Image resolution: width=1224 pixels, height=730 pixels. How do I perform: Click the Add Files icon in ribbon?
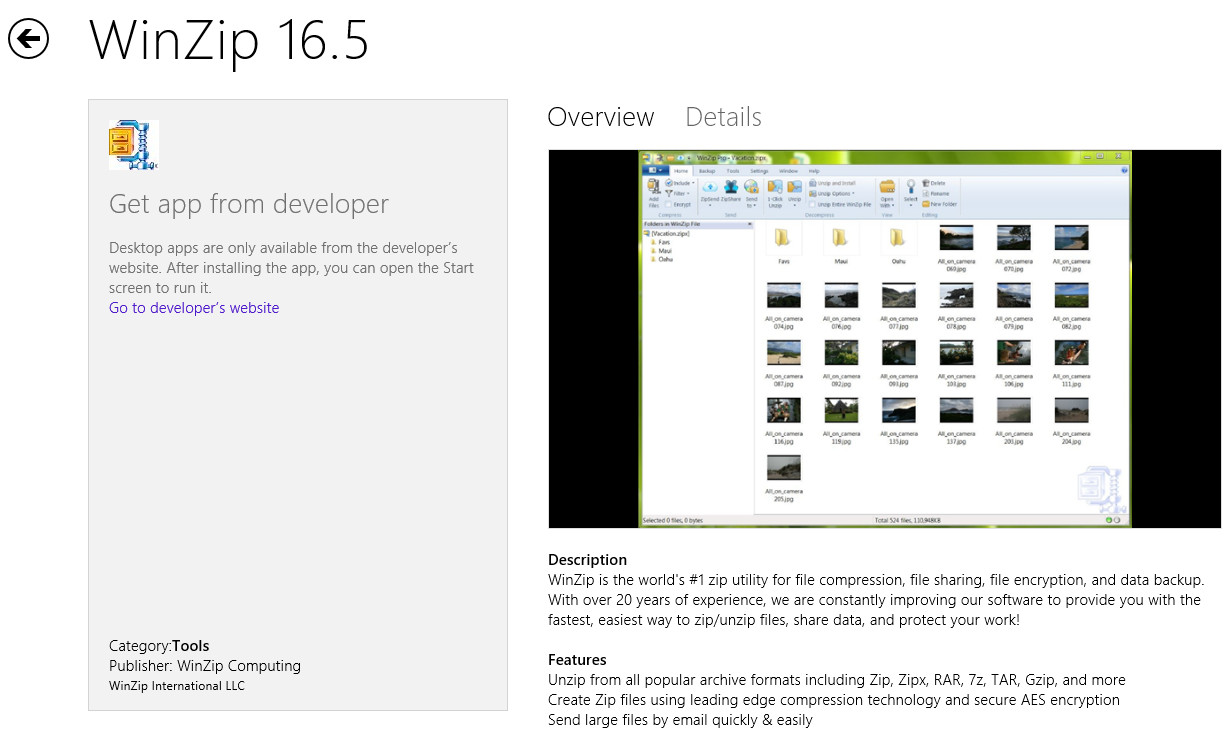[653, 188]
